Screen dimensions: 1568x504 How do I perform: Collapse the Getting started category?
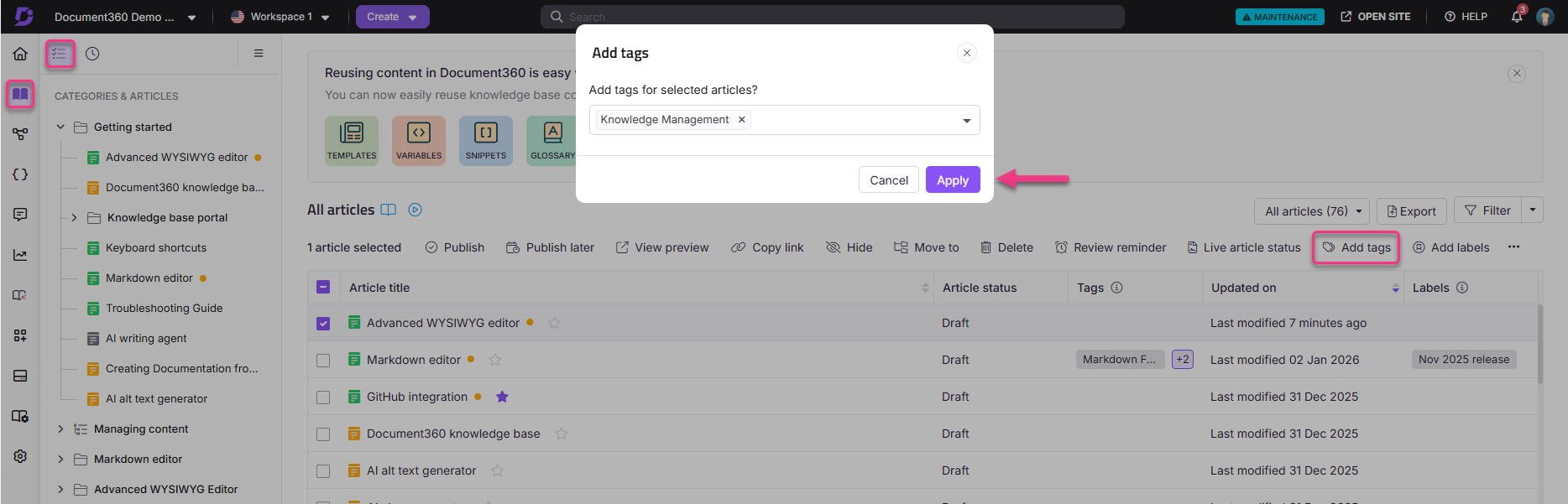click(60, 127)
